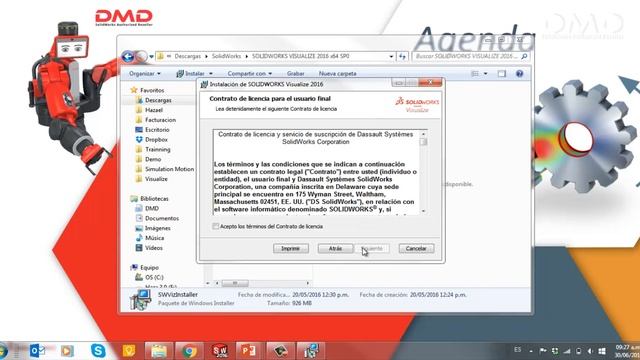Click PowerPoint icon in taskbar
The width and height of the screenshot is (640, 360).
tap(249, 351)
